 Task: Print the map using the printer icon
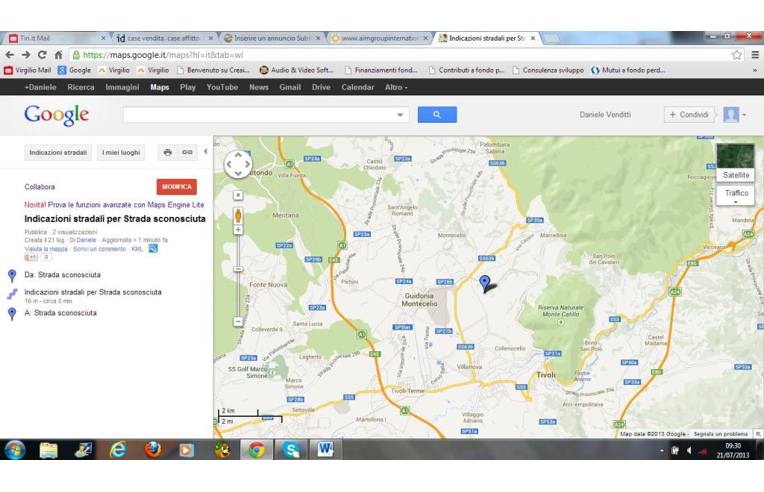(x=167, y=153)
